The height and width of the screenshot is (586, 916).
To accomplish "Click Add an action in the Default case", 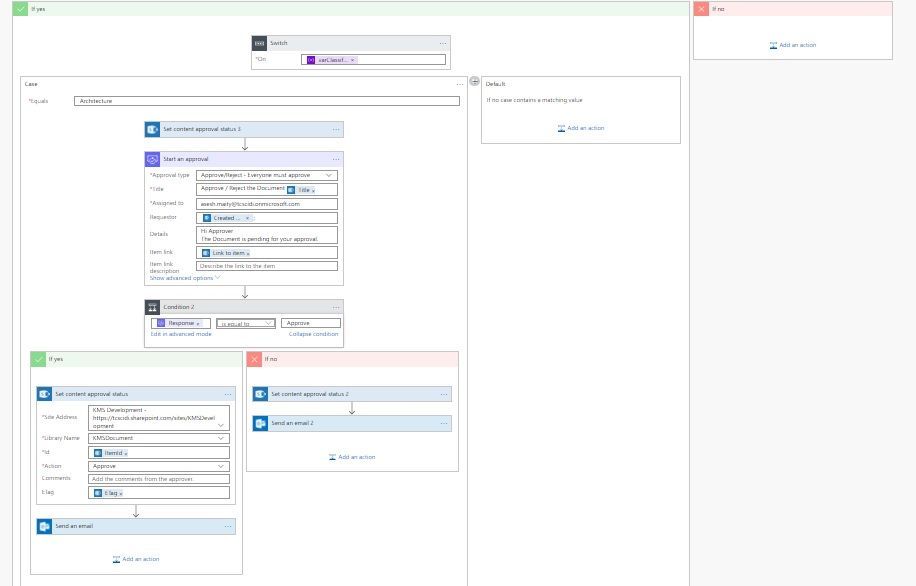I will [581, 128].
